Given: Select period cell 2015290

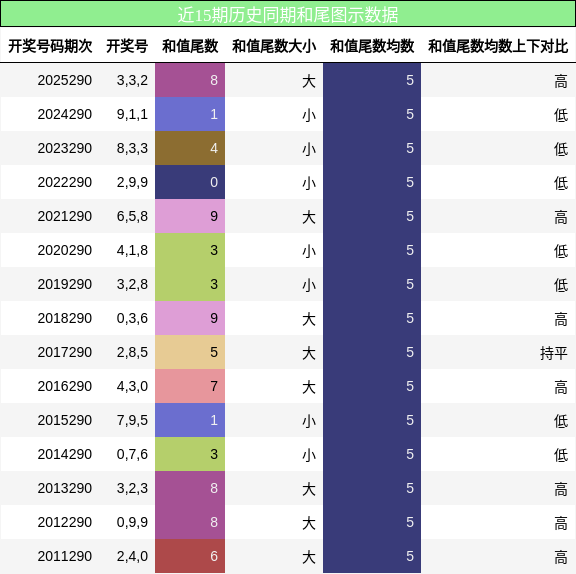Looking at the screenshot, I should 65,420.
